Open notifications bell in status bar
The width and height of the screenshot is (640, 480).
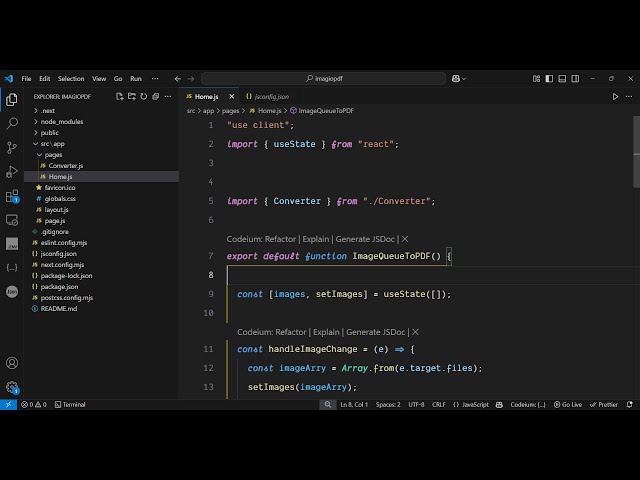tap(630, 404)
